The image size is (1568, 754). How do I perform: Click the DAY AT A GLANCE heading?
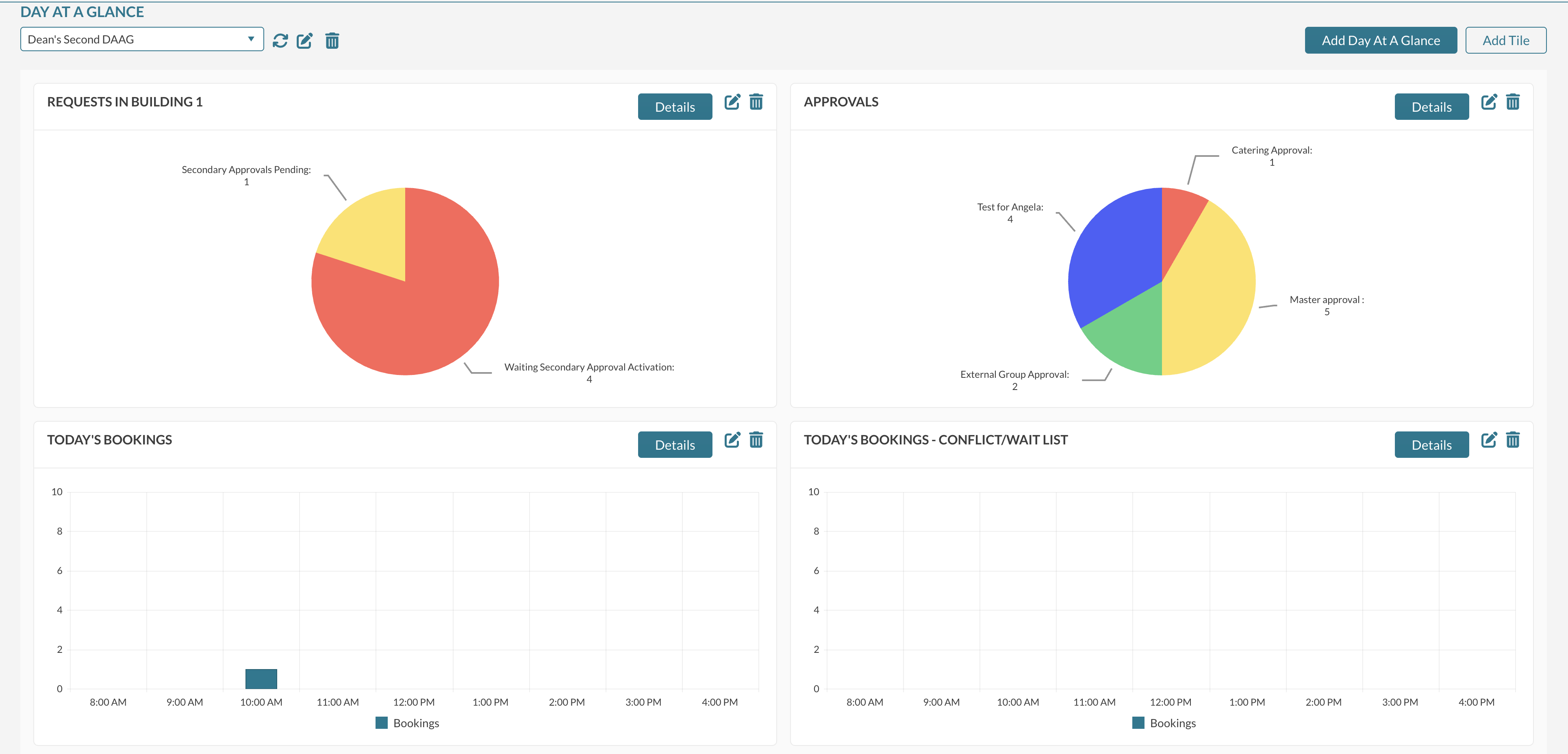82,11
